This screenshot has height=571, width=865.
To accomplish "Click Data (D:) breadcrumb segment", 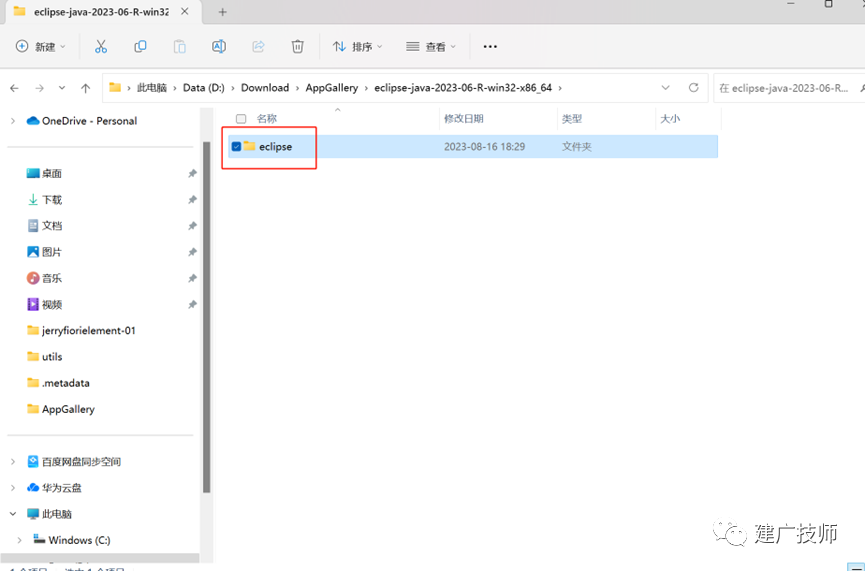I will click(x=204, y=88).
